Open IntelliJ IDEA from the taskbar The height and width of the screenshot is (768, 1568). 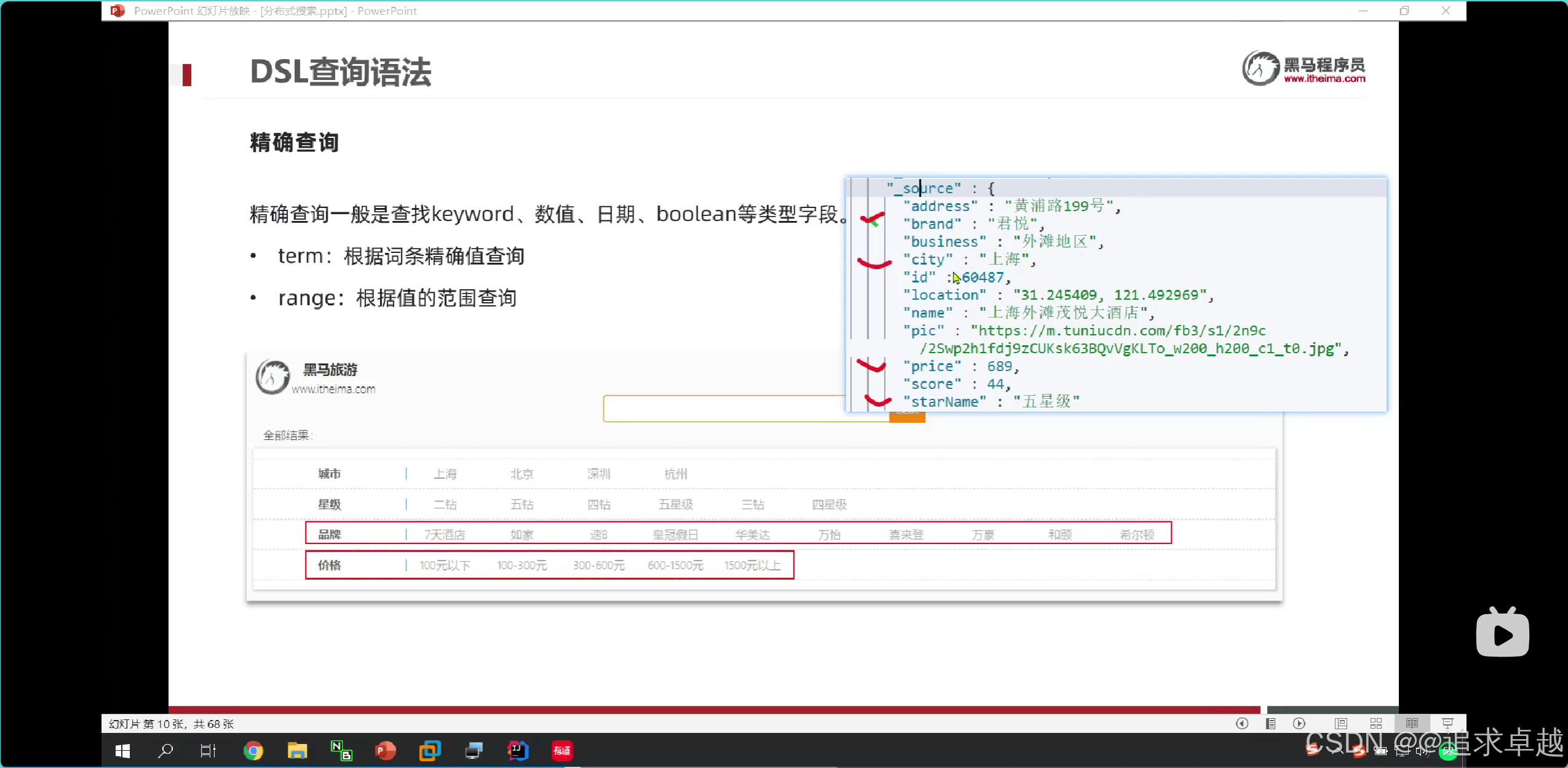click(x=517, y=751)
